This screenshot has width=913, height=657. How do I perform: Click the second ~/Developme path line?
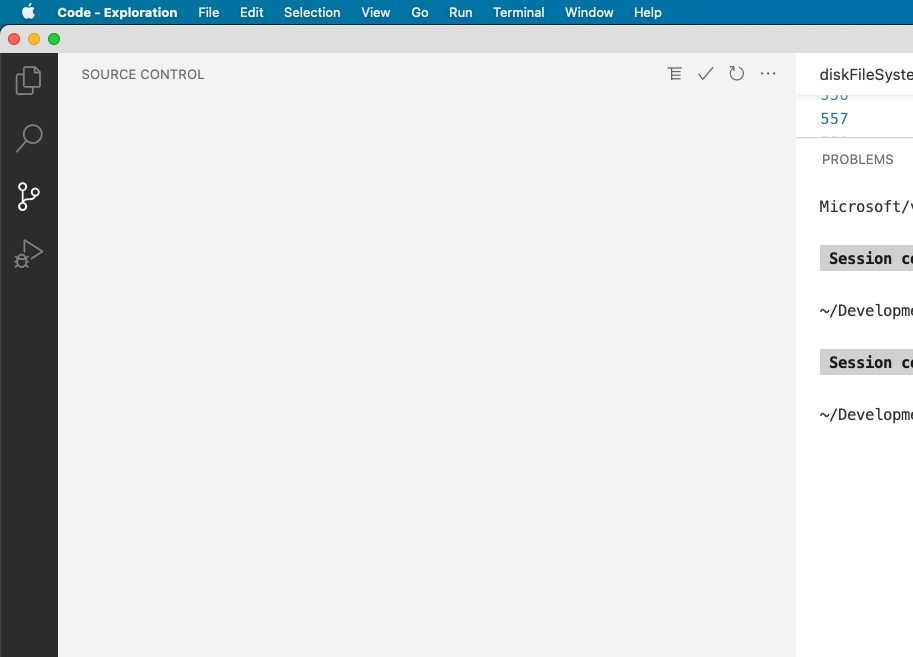pyautogui.click(x=866, y=415)
